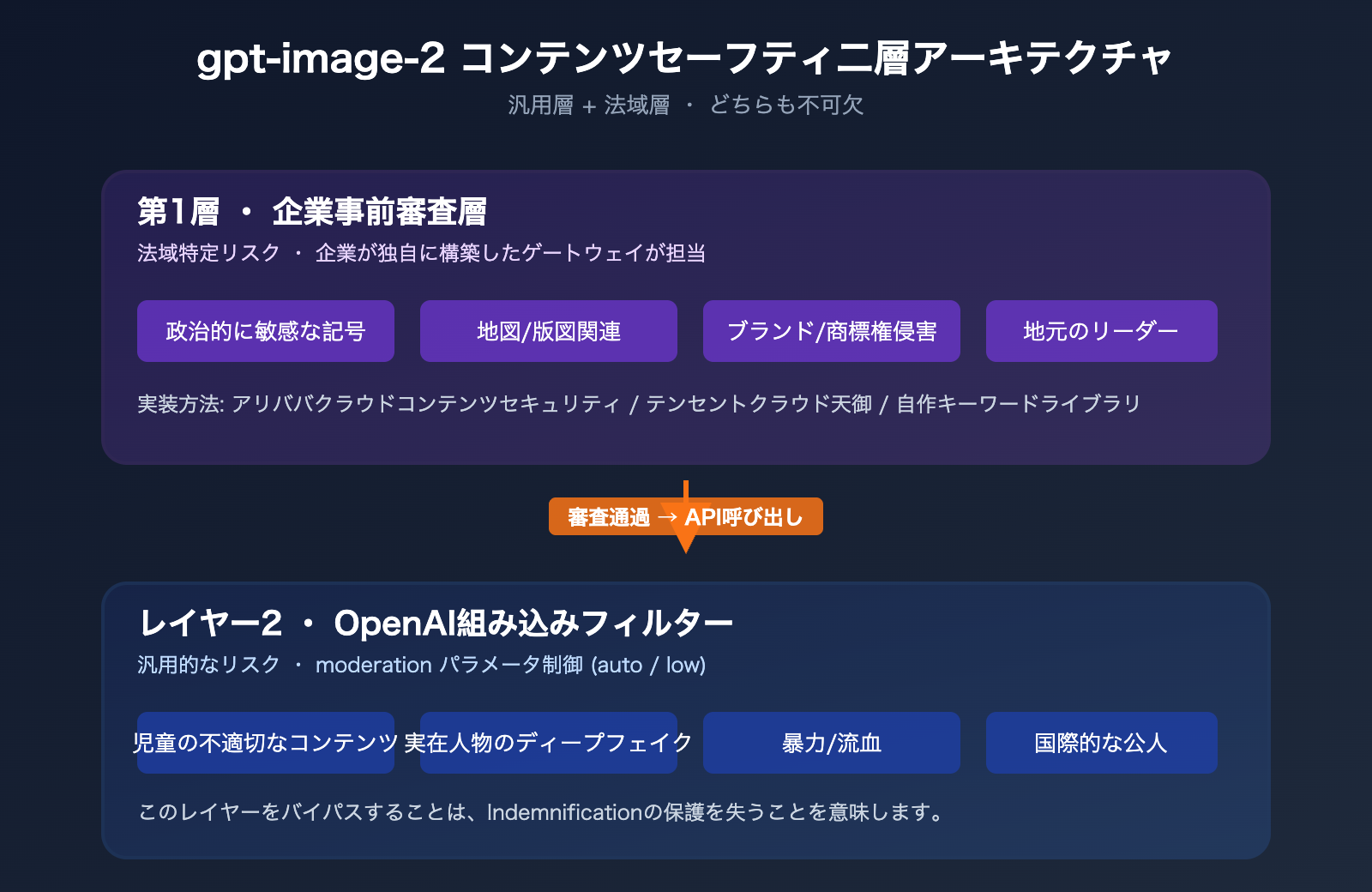This screenshot has width=1372, height=892.
Task: Select the 実在人物のディープフェイク filter chip
Action: (x=548, y=743)
